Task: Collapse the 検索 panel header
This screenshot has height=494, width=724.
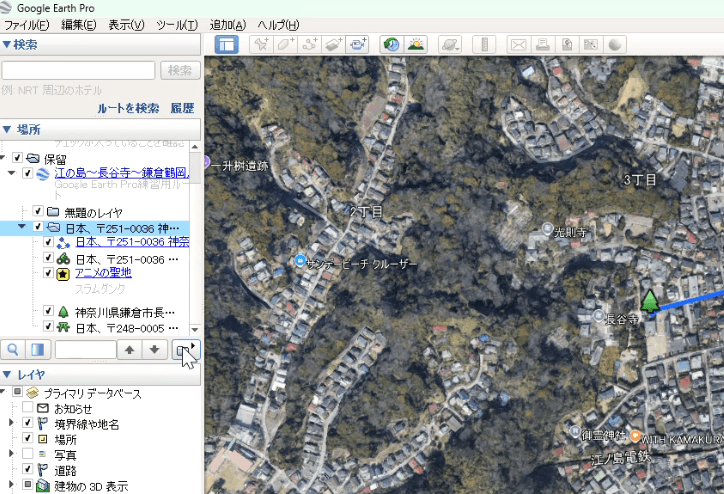Action: click(8, 44)
